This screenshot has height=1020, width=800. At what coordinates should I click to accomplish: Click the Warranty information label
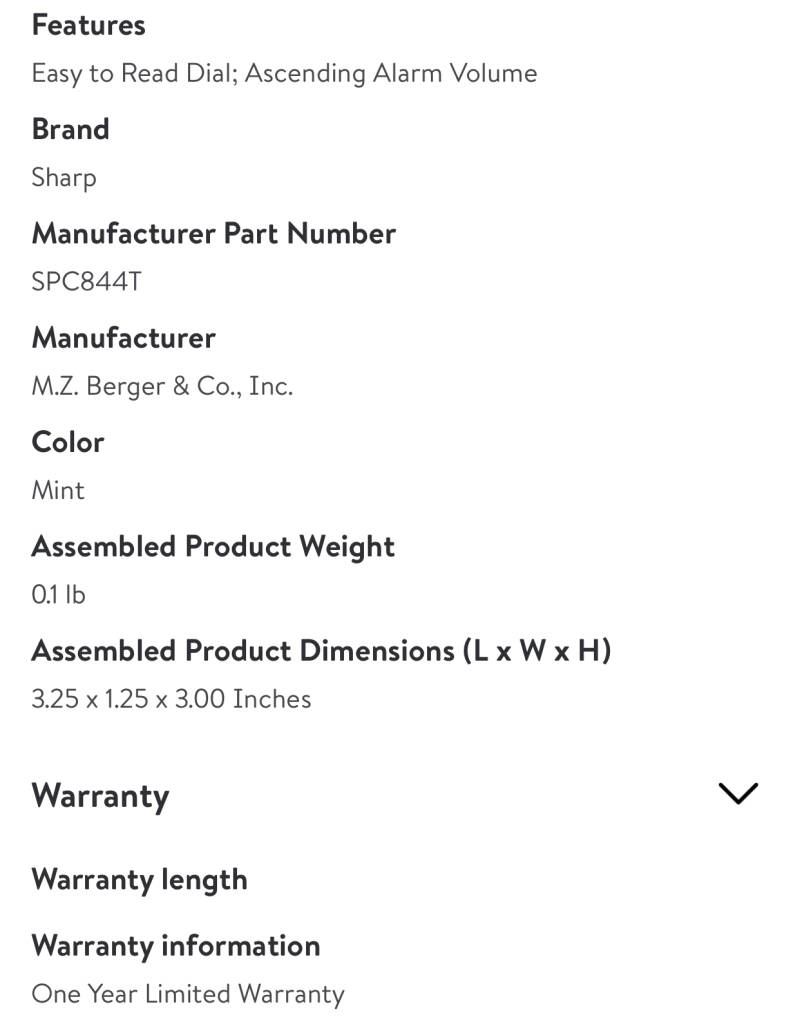[176, 945]
